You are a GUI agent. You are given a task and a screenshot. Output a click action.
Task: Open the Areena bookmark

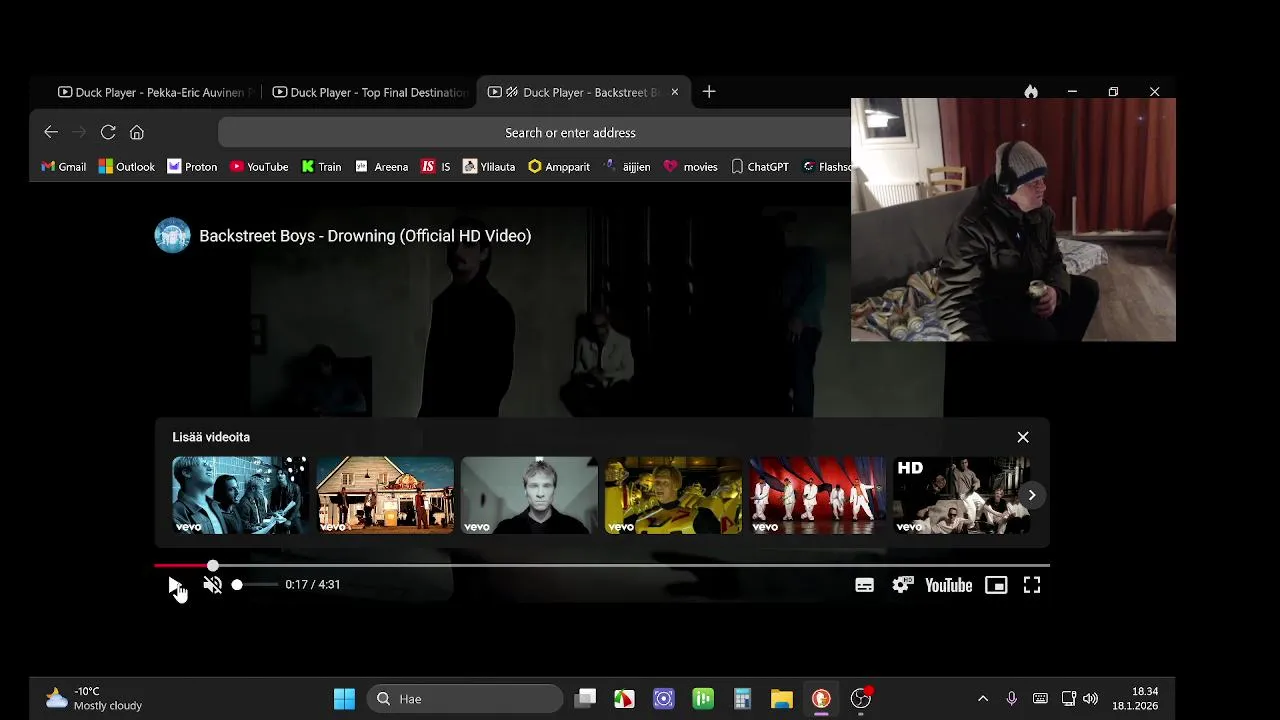(381, 167)
